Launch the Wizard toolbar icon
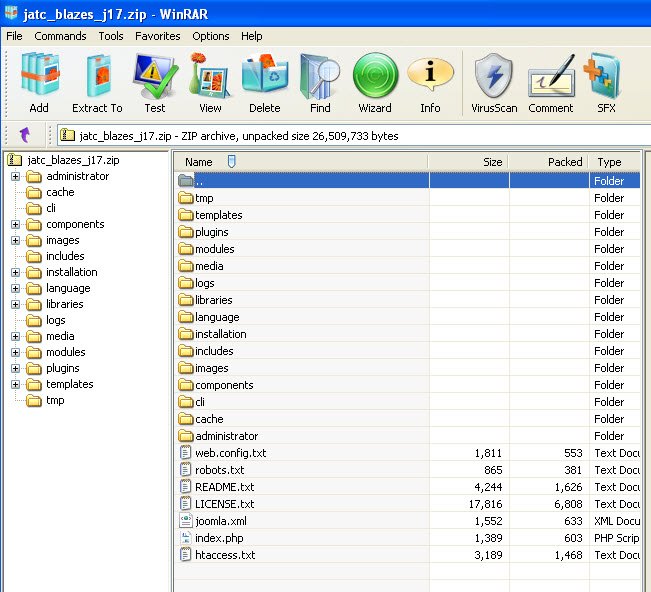Image resolution: width=651 pixels, height=592 pixels. point(375,83)
